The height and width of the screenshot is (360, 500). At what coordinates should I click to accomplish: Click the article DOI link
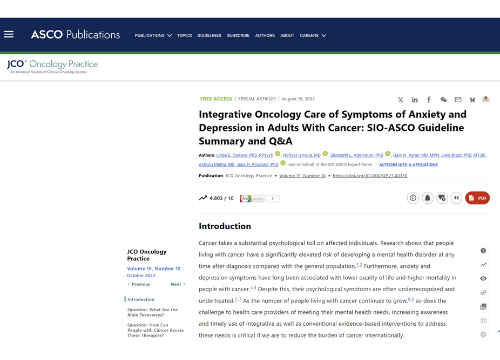[x=370, y=176]
